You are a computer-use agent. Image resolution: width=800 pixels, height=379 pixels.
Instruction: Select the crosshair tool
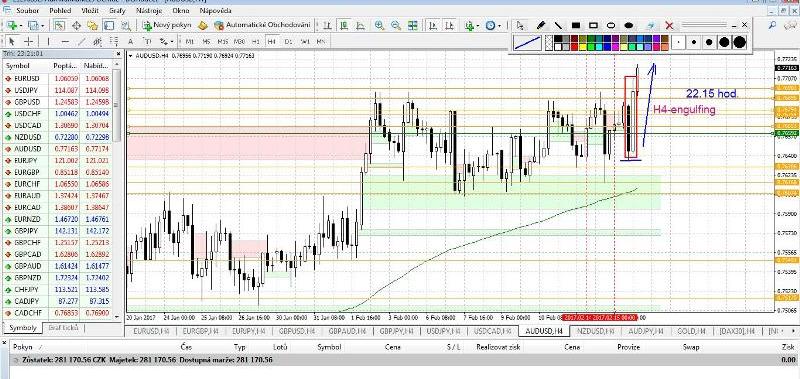(x=29, y=41)
